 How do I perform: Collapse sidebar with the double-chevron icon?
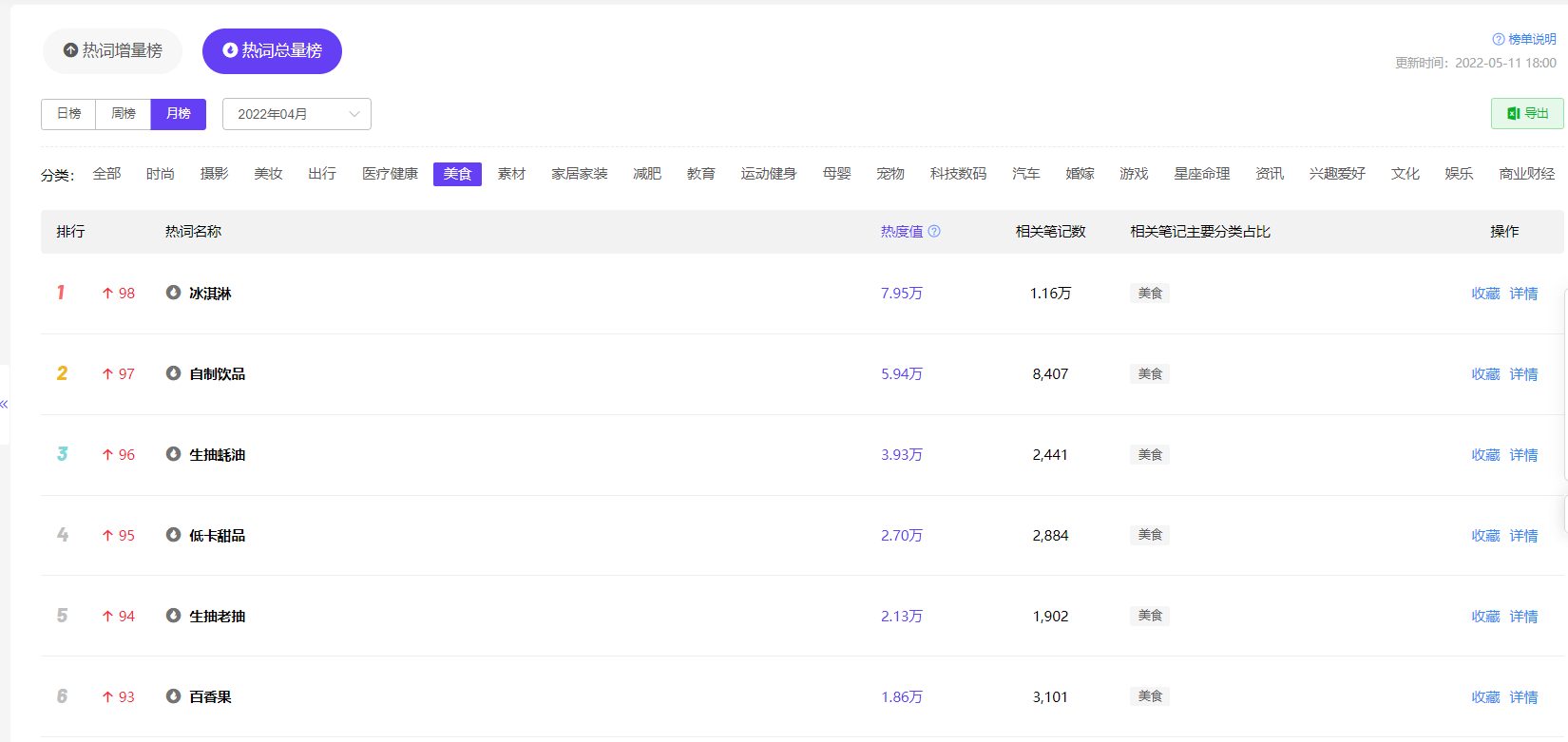(4, 404)
